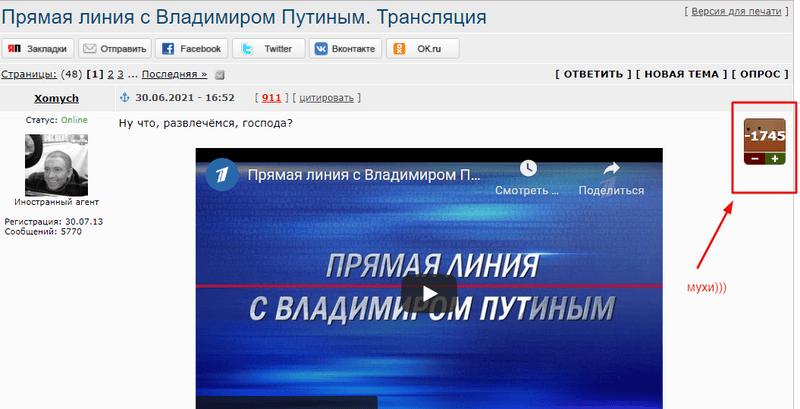Click the ОПРОС poll button
The image size is (800, 409).
760,74
